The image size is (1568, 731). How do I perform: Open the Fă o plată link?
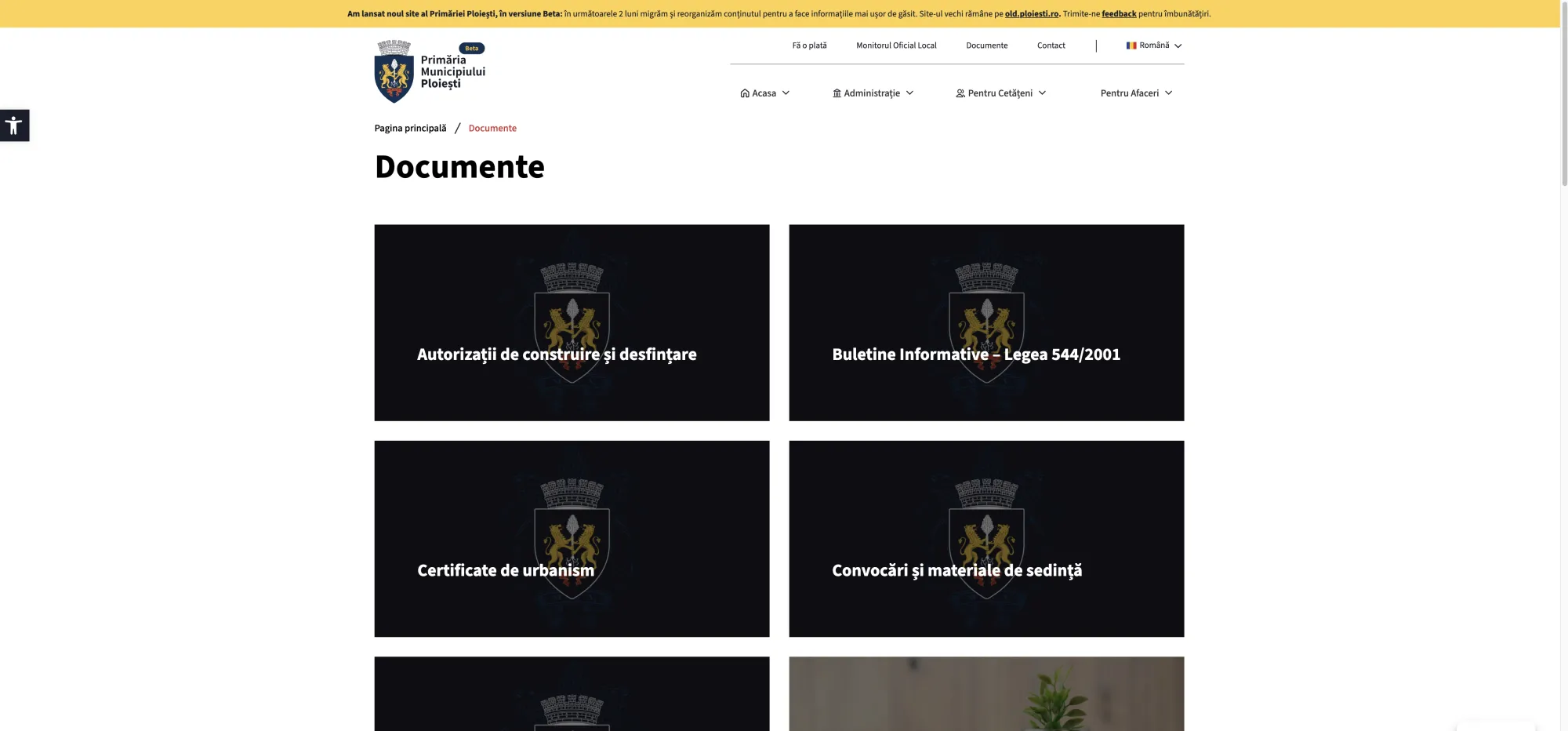click(809, 45)
